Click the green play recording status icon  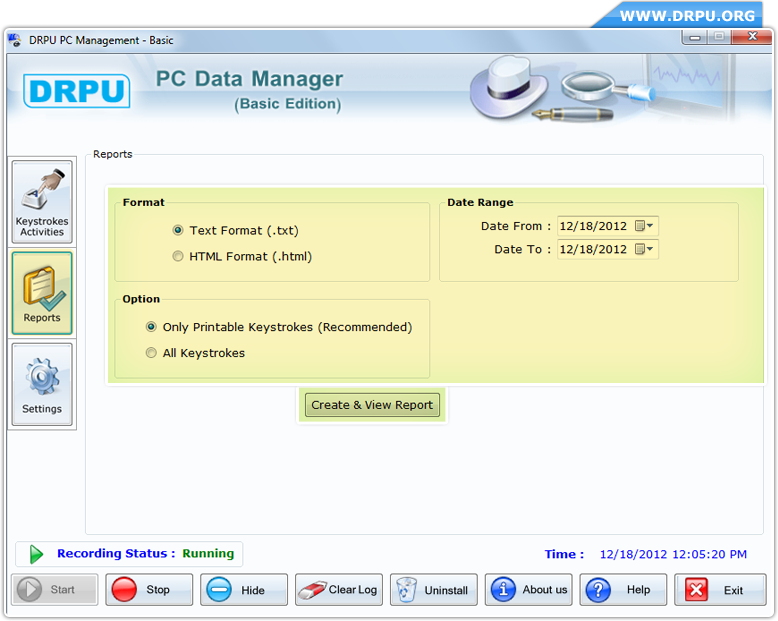36,554
